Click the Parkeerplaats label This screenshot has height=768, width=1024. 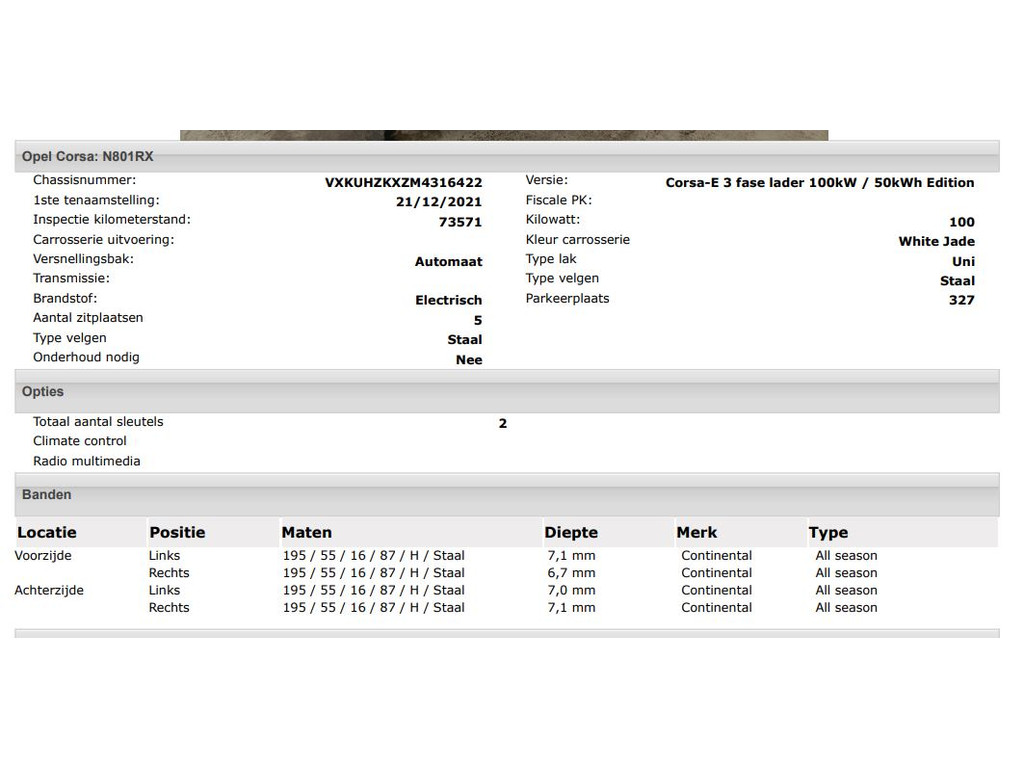click(x=568, y=298)
